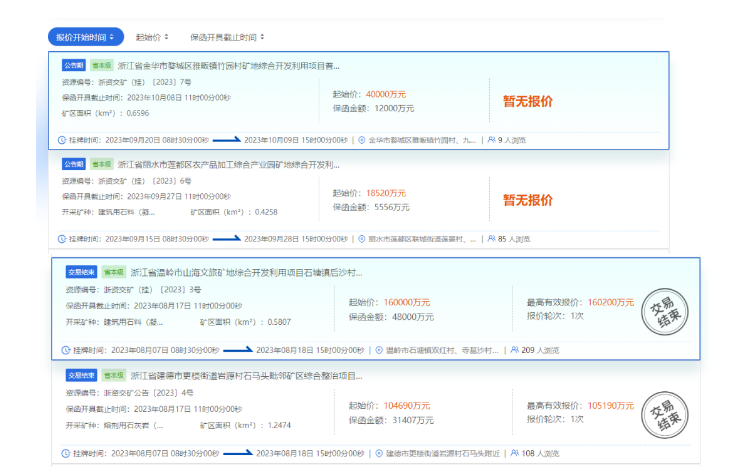
Task: Click viewers icon beside 209 人浏览
Action: (514, 350)
